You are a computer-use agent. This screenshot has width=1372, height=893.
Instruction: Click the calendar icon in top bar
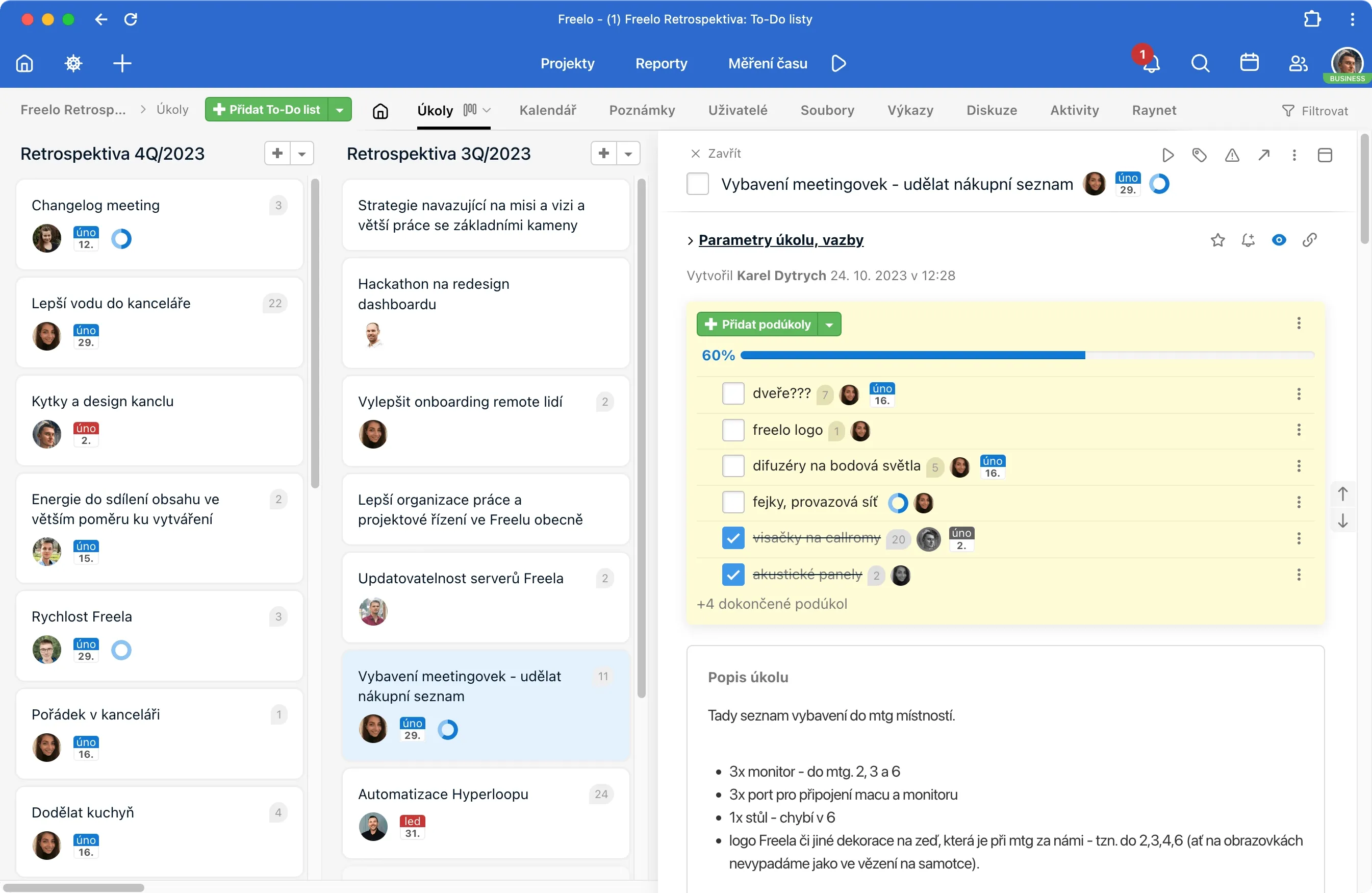[1249, 63]
